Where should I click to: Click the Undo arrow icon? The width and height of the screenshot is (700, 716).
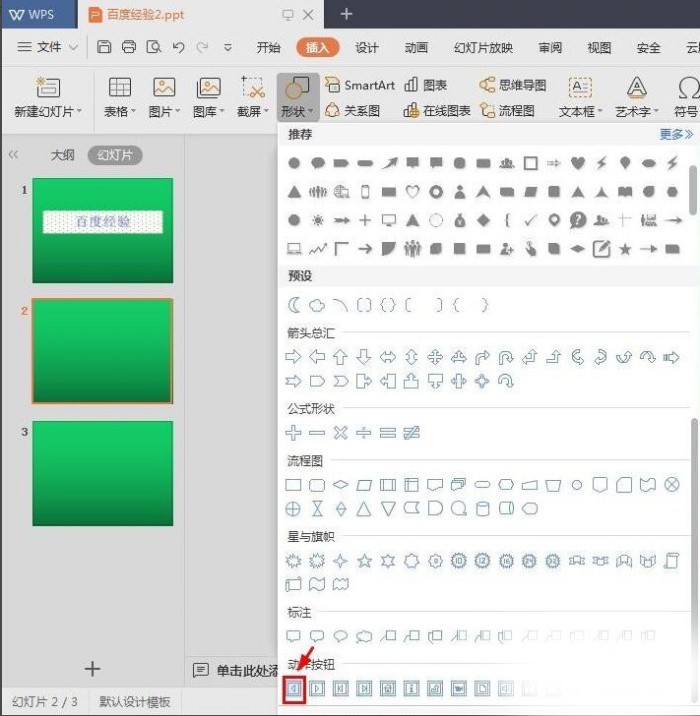point(178,47)
